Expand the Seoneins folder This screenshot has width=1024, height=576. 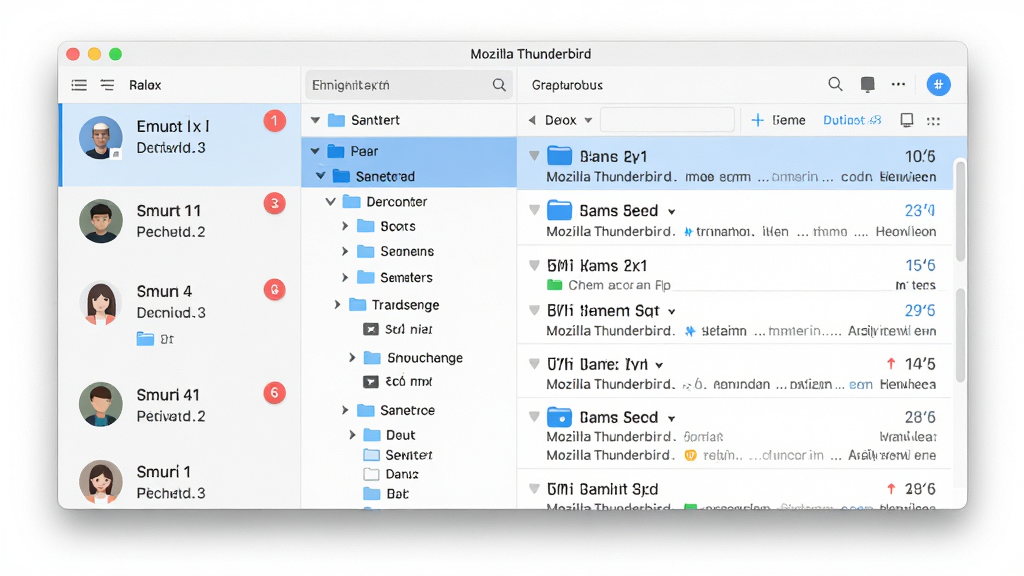345,251
